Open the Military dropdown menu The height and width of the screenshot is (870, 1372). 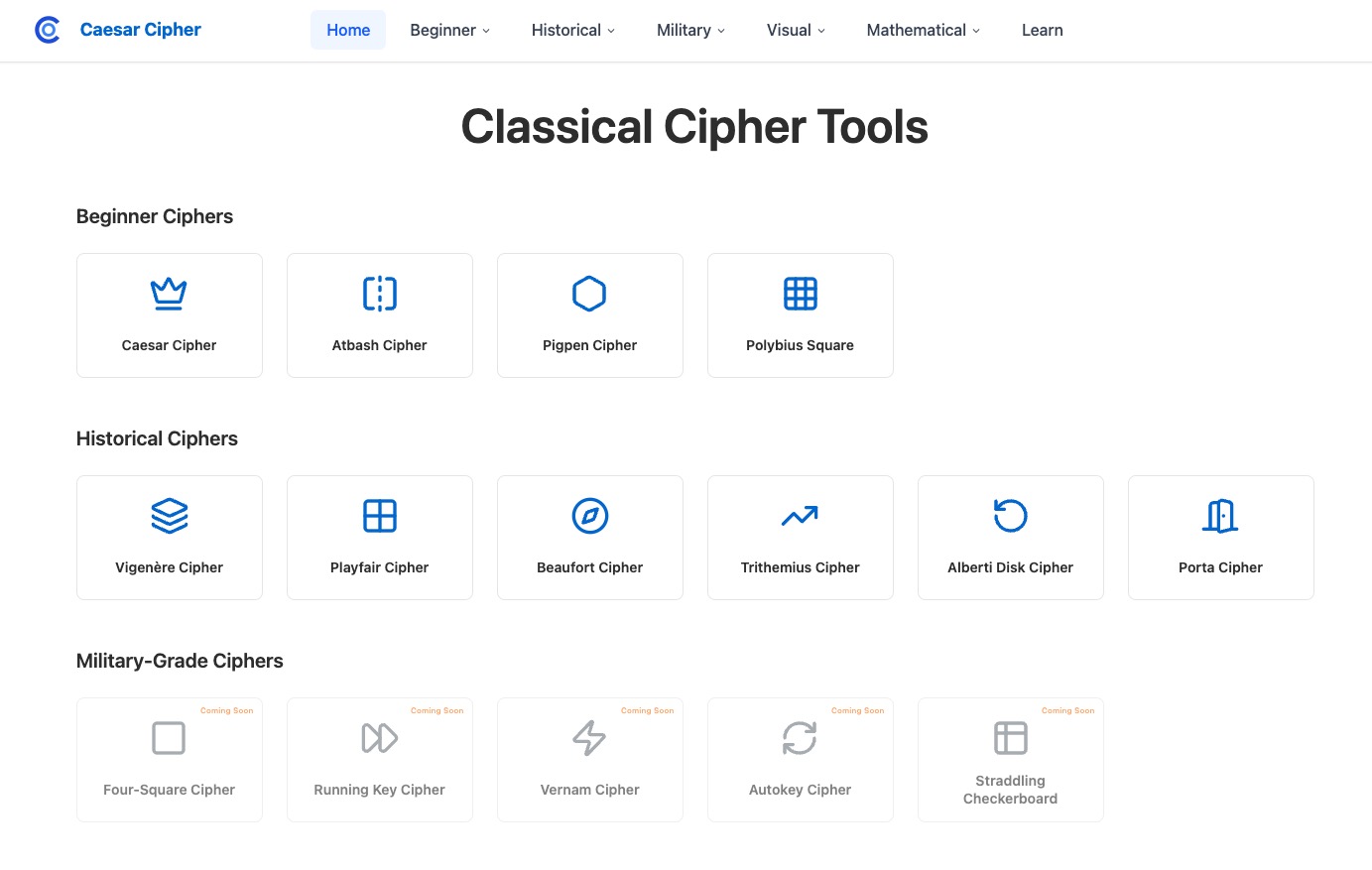coord(690,30)
